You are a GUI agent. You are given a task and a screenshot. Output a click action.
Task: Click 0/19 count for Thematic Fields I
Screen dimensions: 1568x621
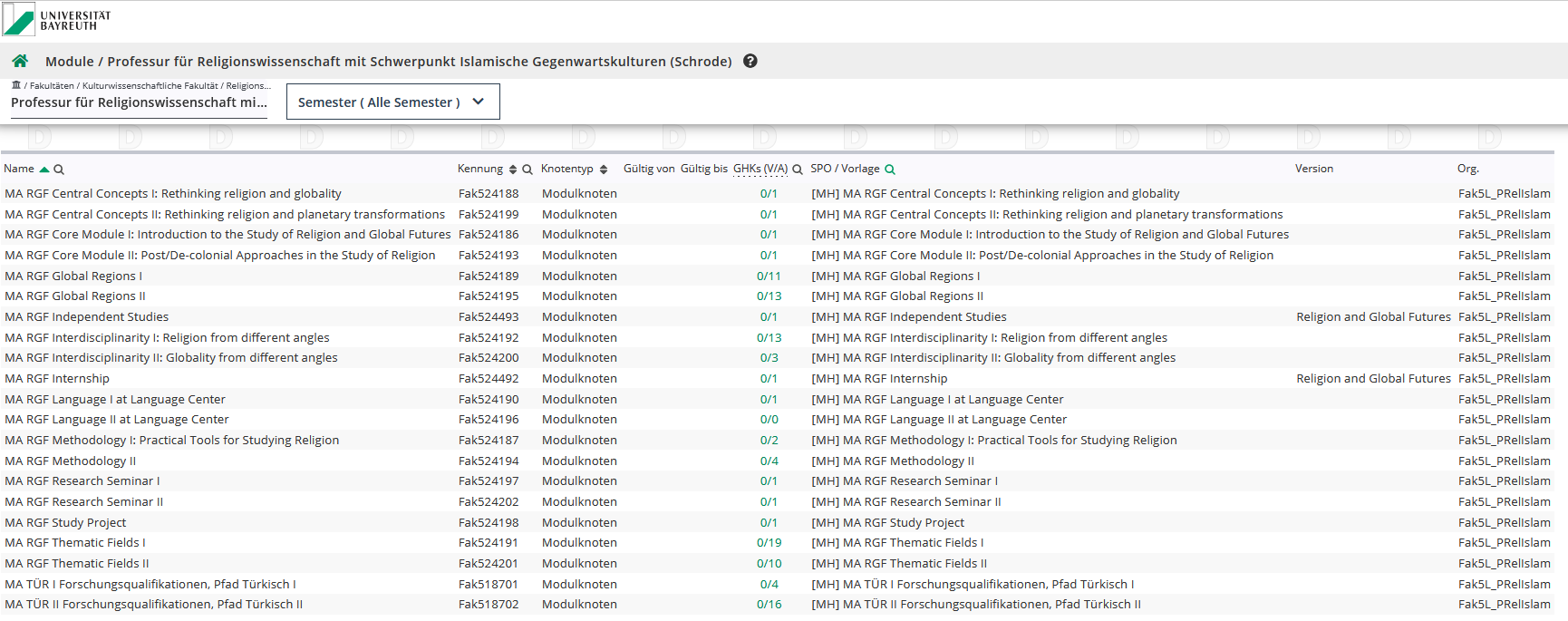[x=769, y=542]
